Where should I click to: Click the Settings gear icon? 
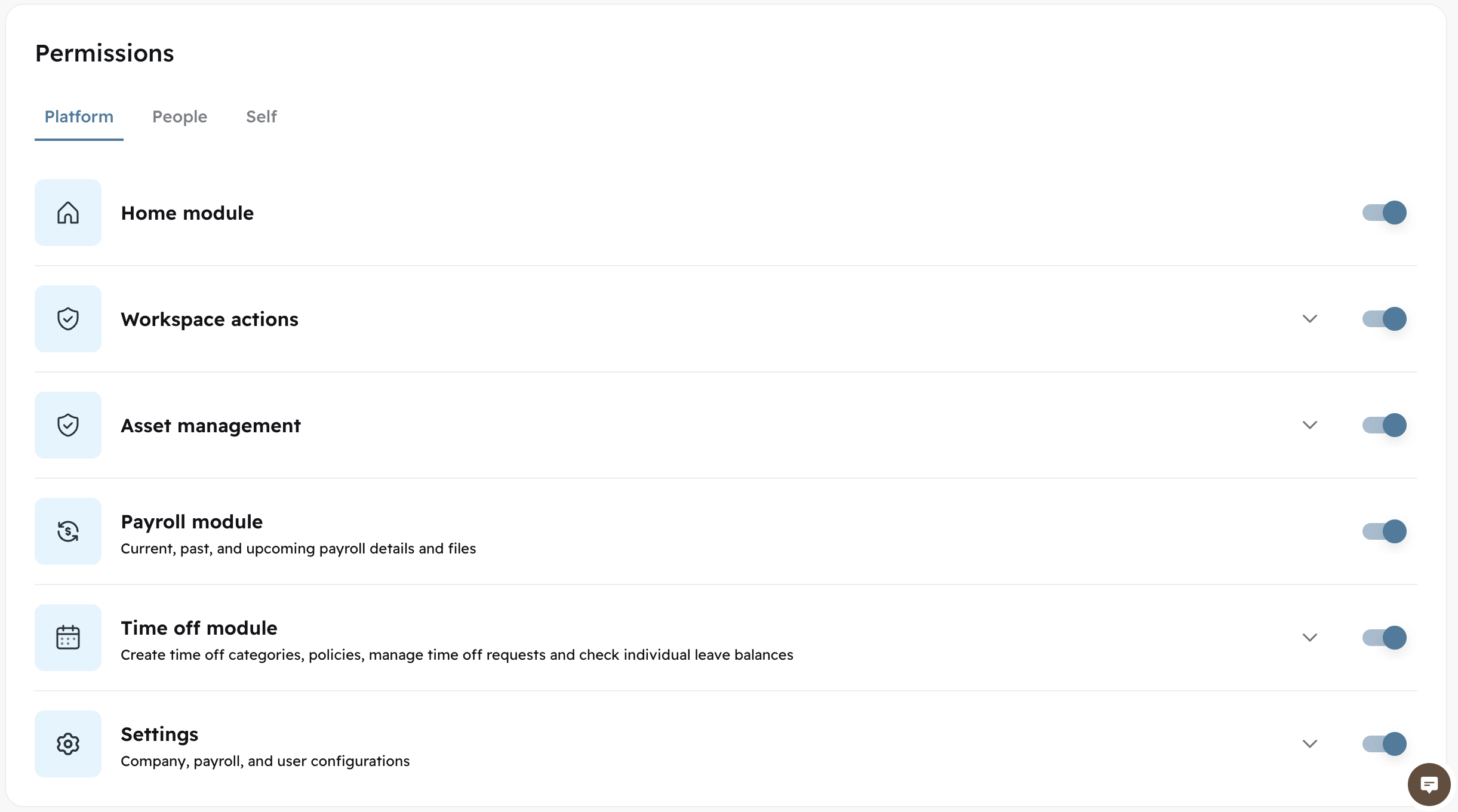(x=67, y=743)
